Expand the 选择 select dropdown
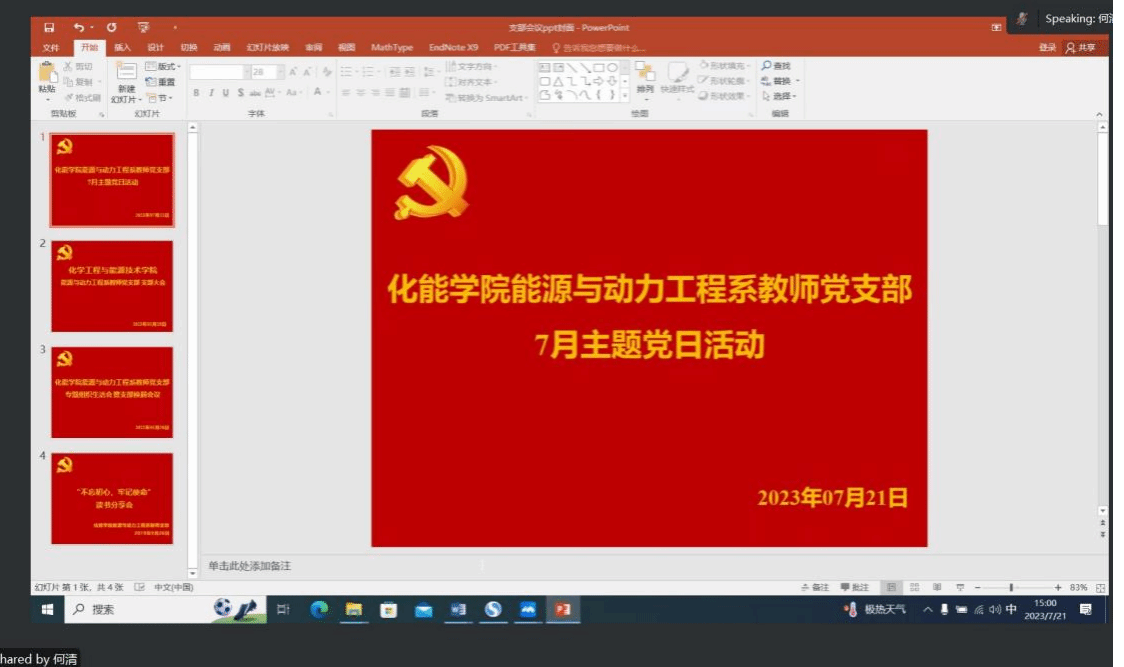Image resolution: width=1124 pixels, height=667 pixels. point(778,96)
